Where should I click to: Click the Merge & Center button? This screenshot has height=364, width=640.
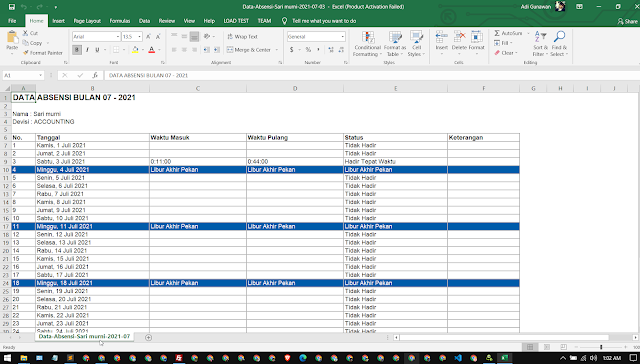pos(249,50)
